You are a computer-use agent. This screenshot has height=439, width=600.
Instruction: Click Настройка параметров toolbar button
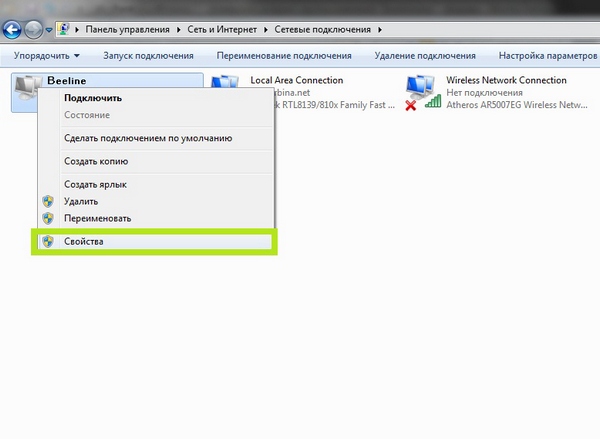pos(548,56)
